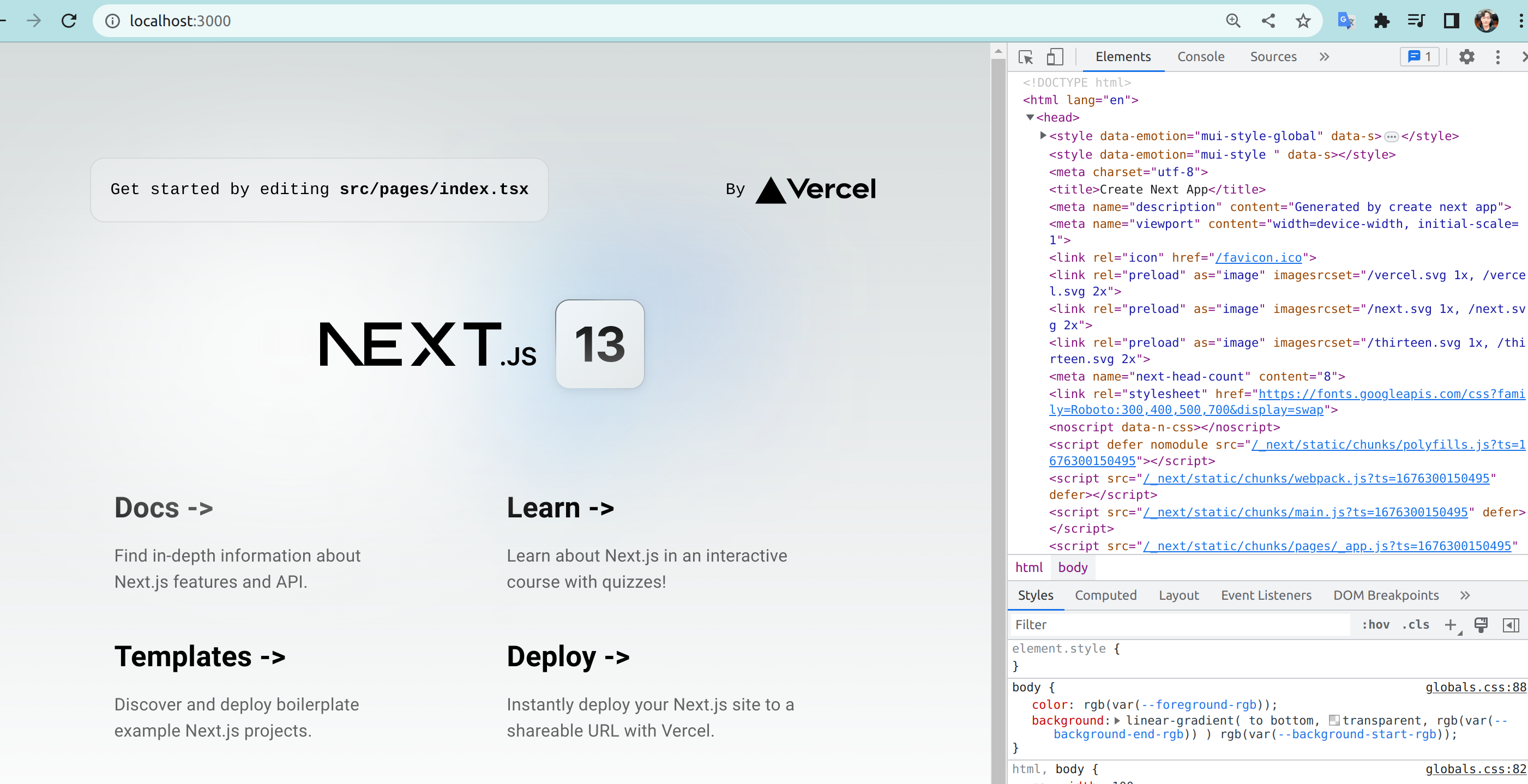Open browser extensions puzzle icon
Image resolution: width=1528 pixels, height=784 pixels.
coord(1382,21)
